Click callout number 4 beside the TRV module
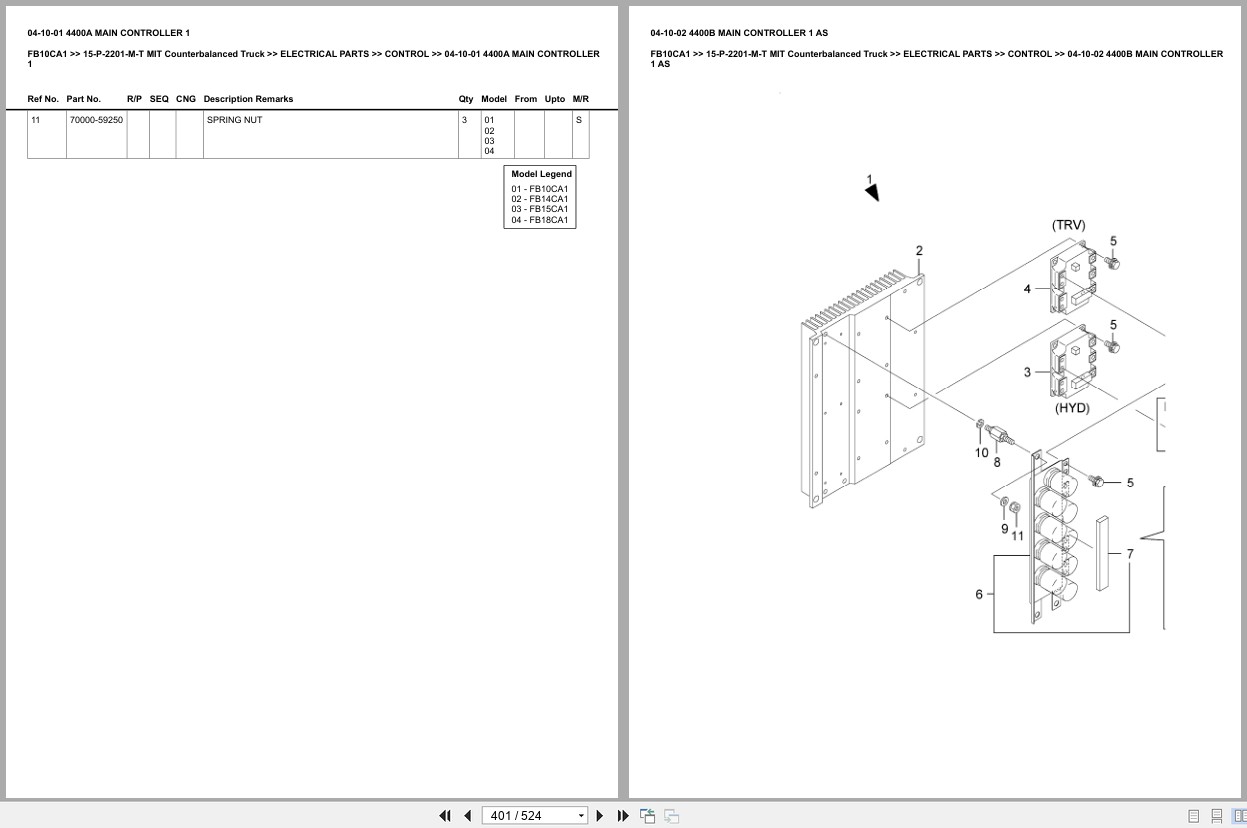 click(x=1027, y=289)
